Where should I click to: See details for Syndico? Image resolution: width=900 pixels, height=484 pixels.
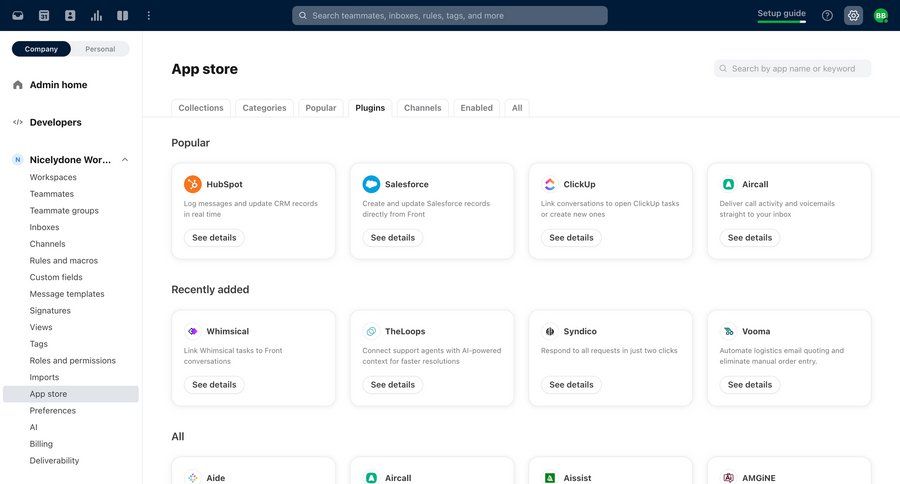tap(571, 385)
